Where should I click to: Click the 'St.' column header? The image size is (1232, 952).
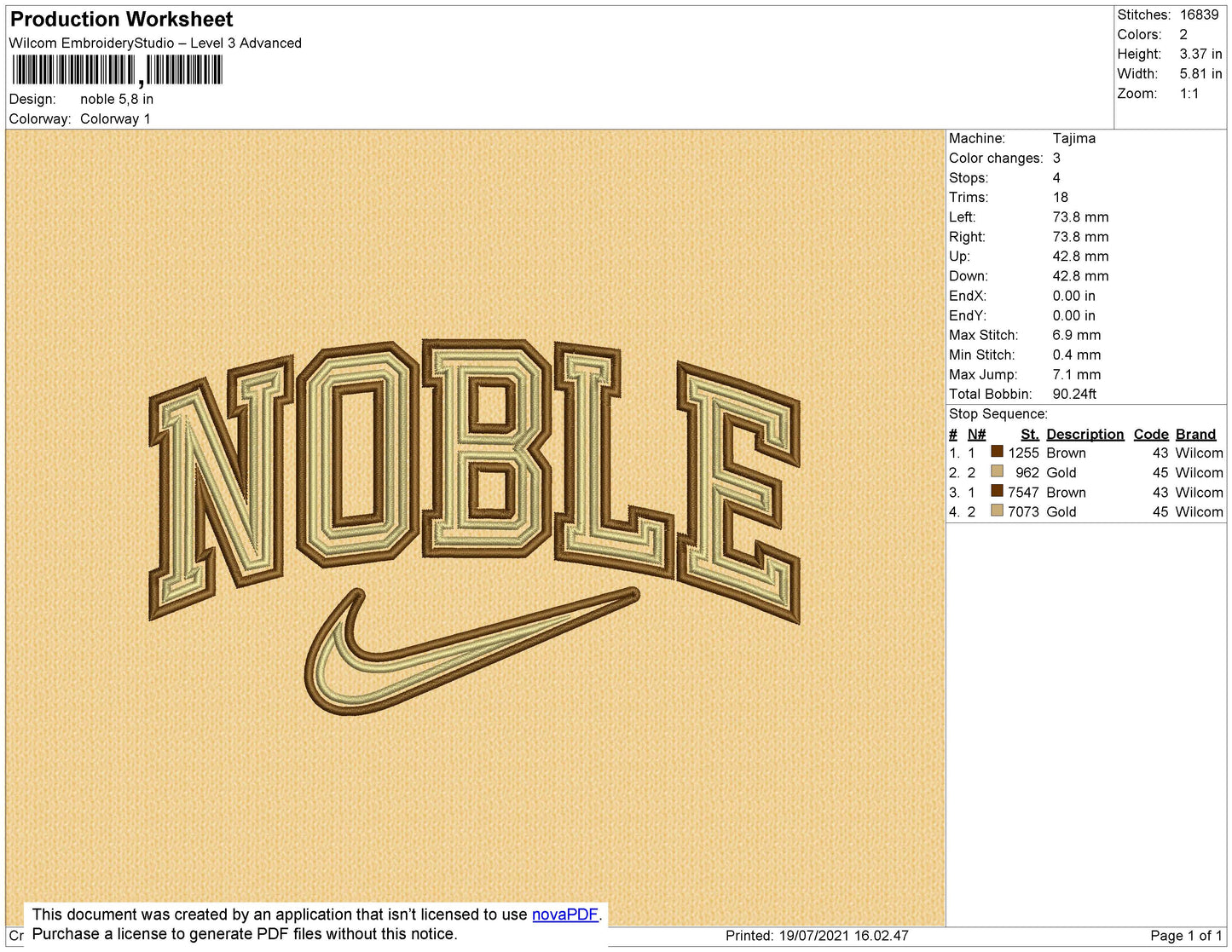(x=1029, y=434)
